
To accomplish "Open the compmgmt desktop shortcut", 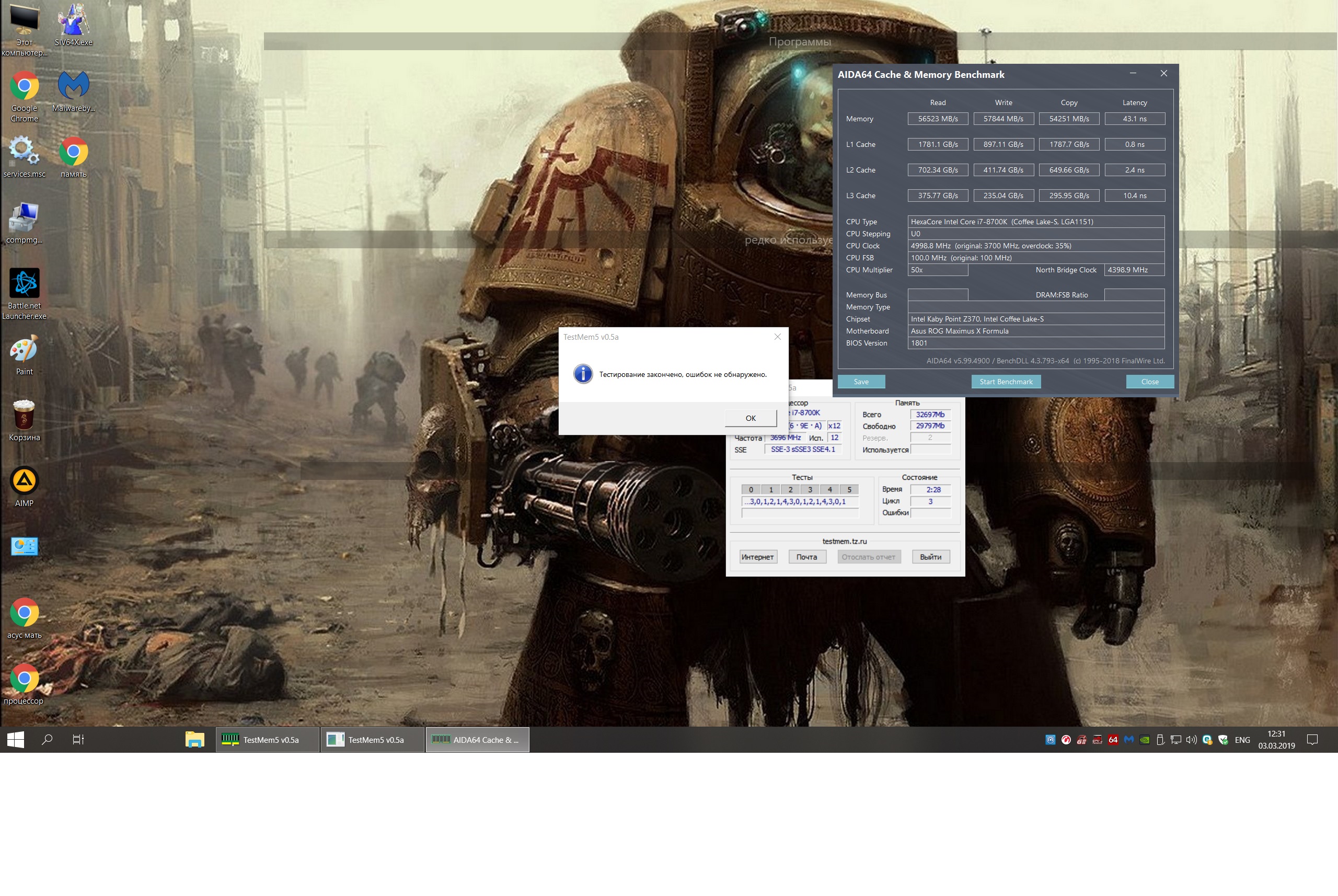I will pyautogui.click(x=24, y=223).
